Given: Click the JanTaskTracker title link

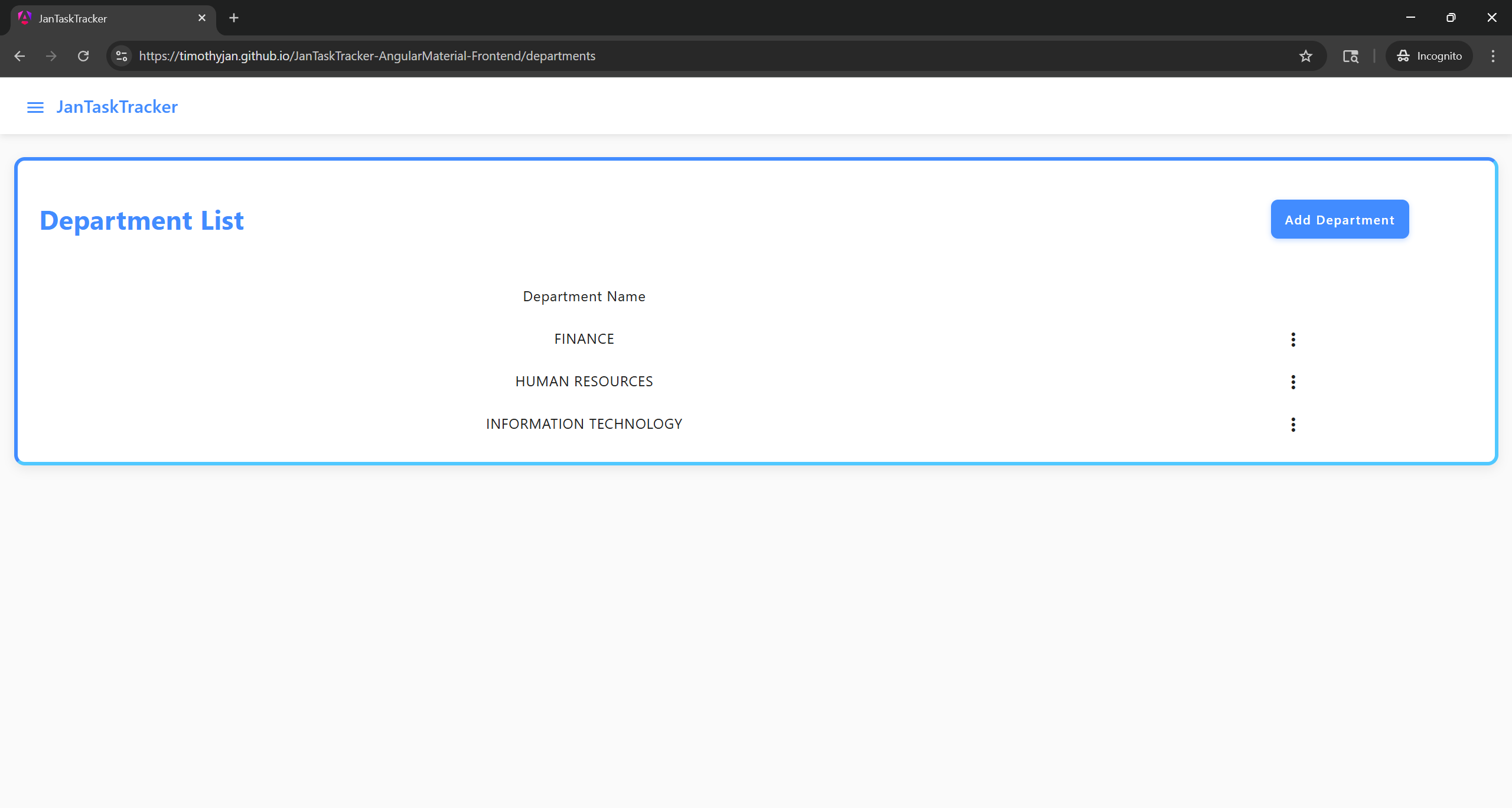Looking at the screenshot, I should click(117, 107).
